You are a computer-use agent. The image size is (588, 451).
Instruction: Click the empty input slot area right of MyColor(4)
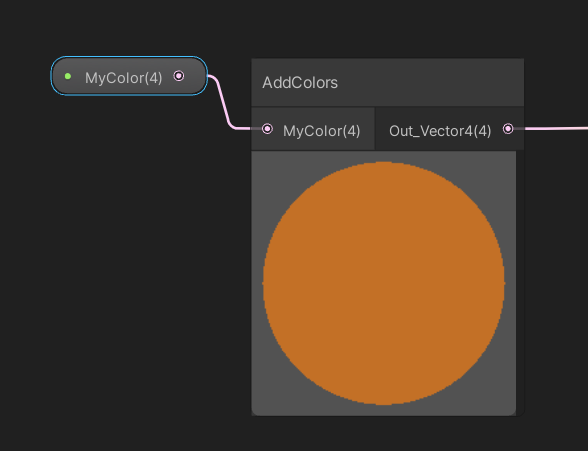click(x=368, y=129)
